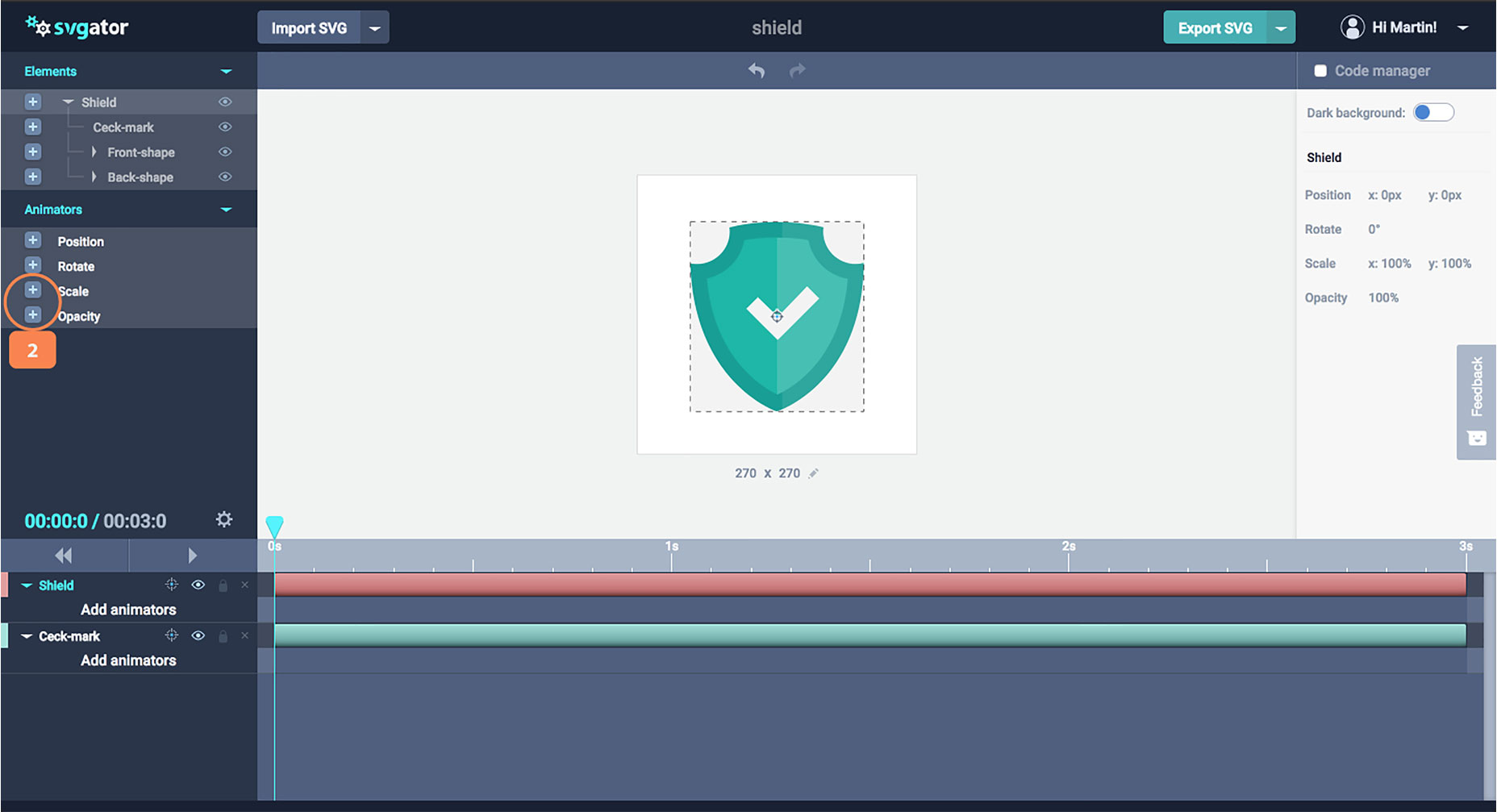The image size is (1497, 812).
Task: Click the lock icon on Ceck-mark track
Action: point(223,636)
